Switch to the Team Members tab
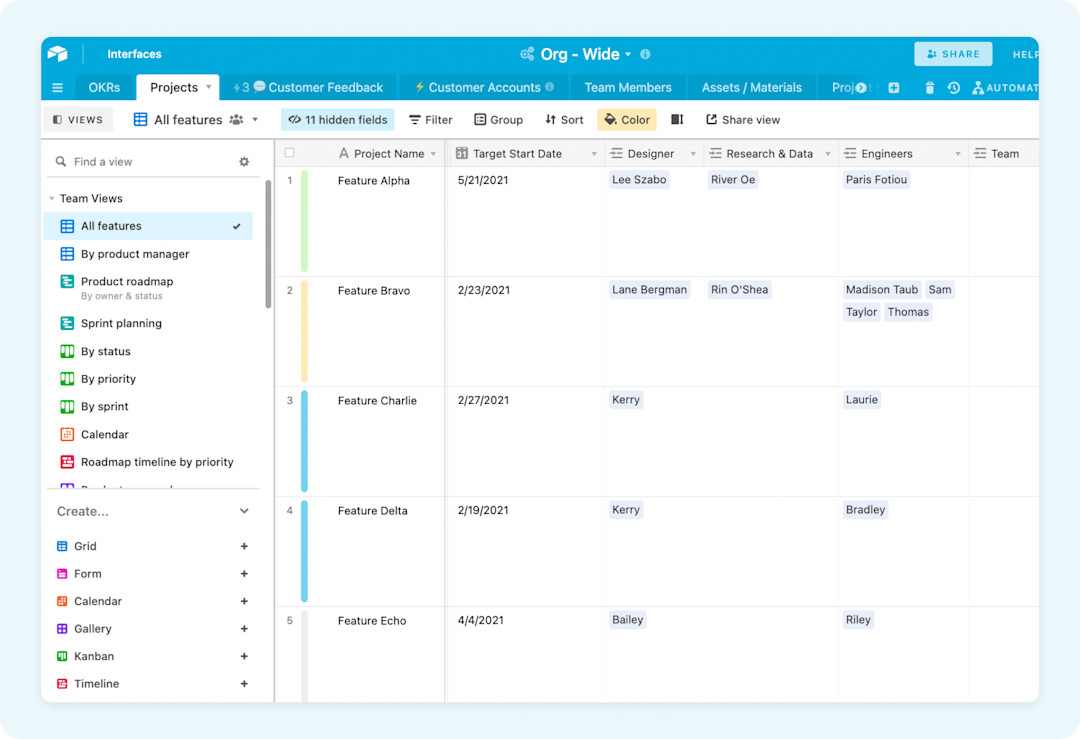1080x739 pixels. pyautogui.click(x=628, y=87)
